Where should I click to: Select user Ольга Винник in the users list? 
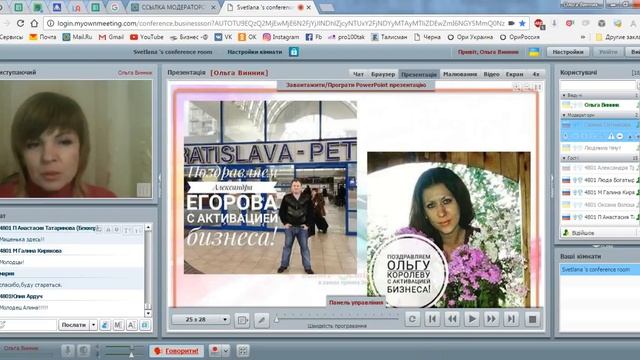(x=599, y=105)
